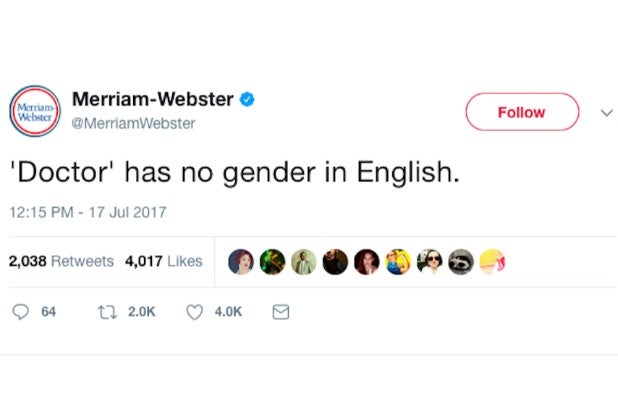618x412 pixels.
Task: View the 2,038 Retweets list
Action: click(x=61, y=261)
